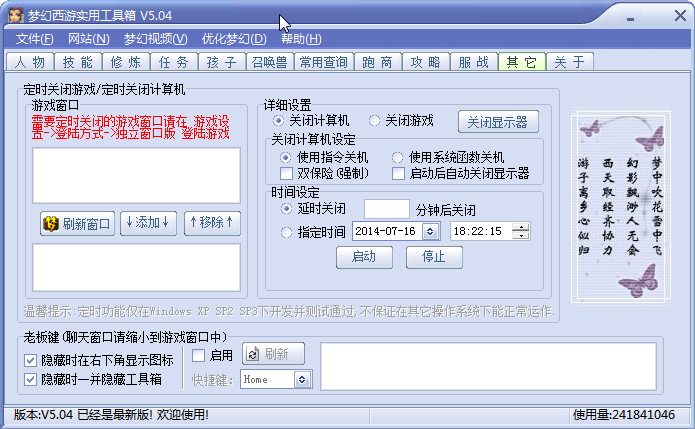Toggle 隐藏时在右下角显示图标 checkbox
The height and width of the screenshot is (429, 695).
(x=30, y=360)
